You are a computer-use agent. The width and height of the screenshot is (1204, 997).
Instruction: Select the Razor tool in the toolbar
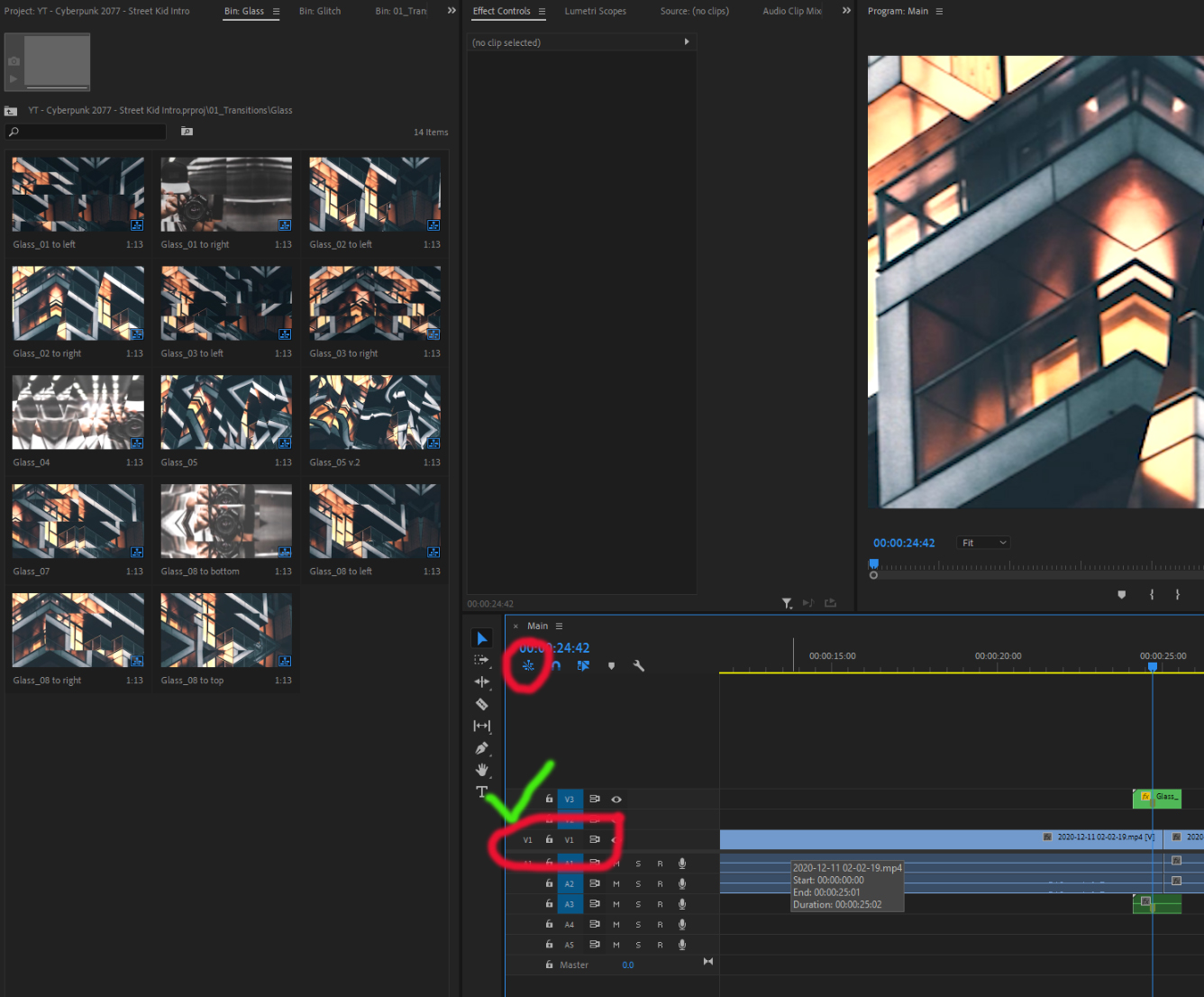tap(482, 704)
